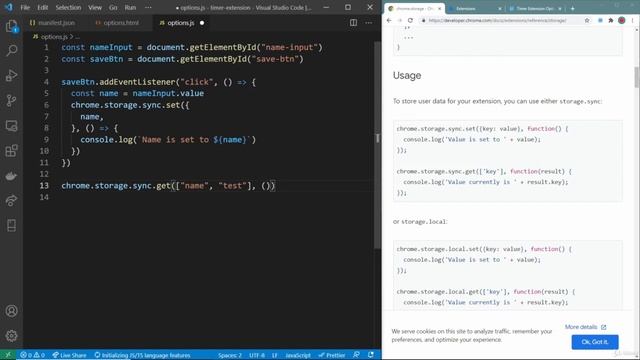Screen dimensions: 640x360
Task: Click the Chrome address bar URL
Action: coord(497,20)
